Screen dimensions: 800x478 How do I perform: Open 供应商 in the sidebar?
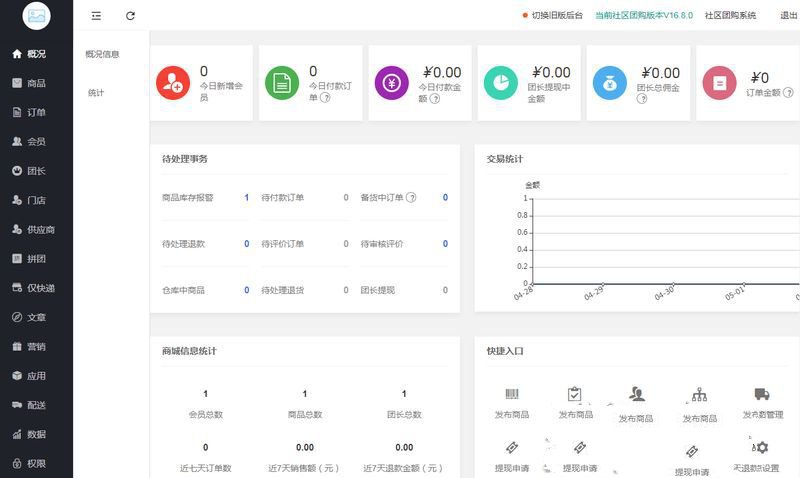click(x=33, y=230)
